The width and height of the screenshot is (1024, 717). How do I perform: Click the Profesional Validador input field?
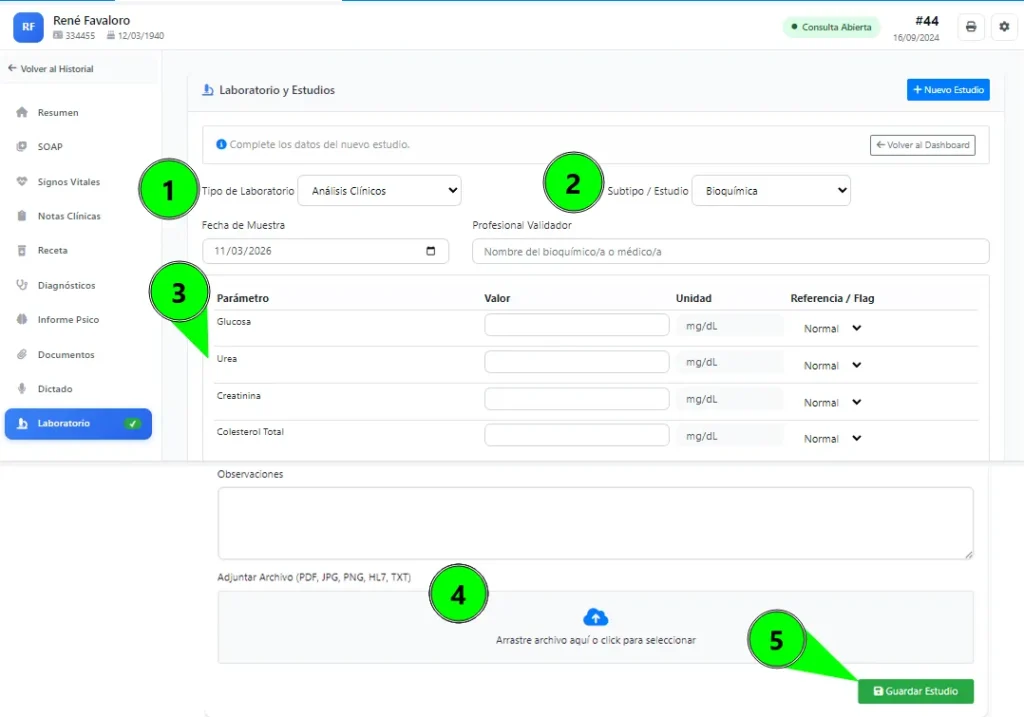pos(730,251)
